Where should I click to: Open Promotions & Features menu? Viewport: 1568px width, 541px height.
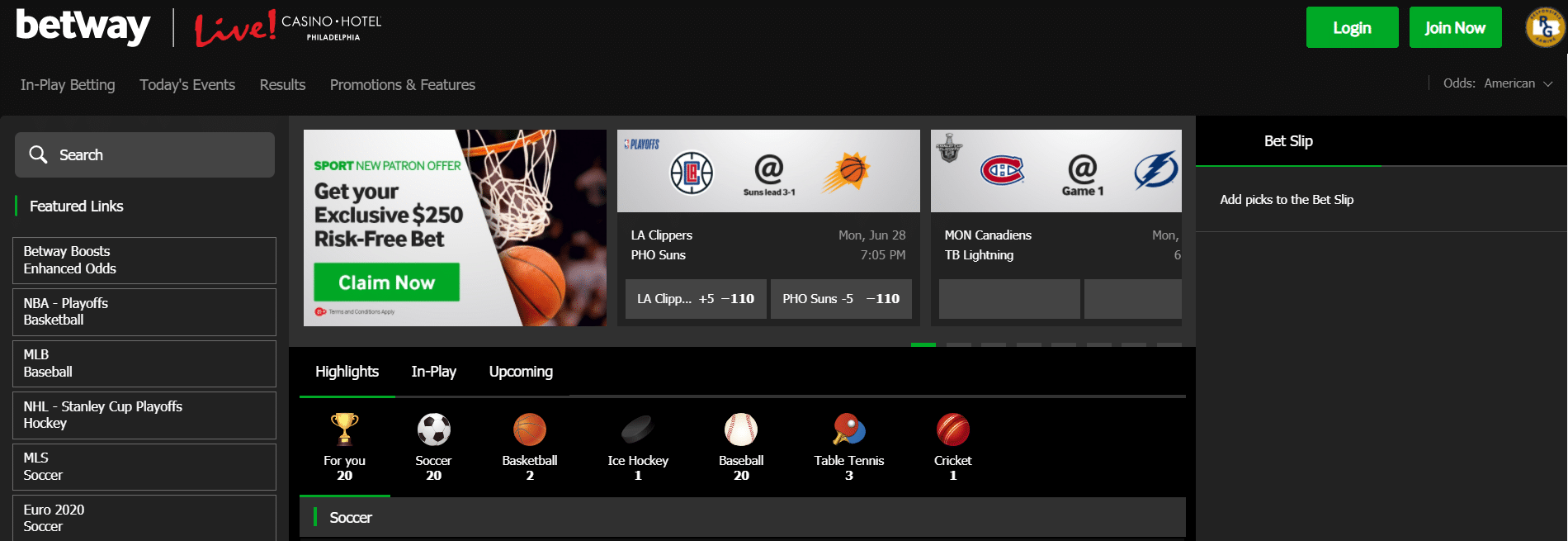[x=403, y=85]
